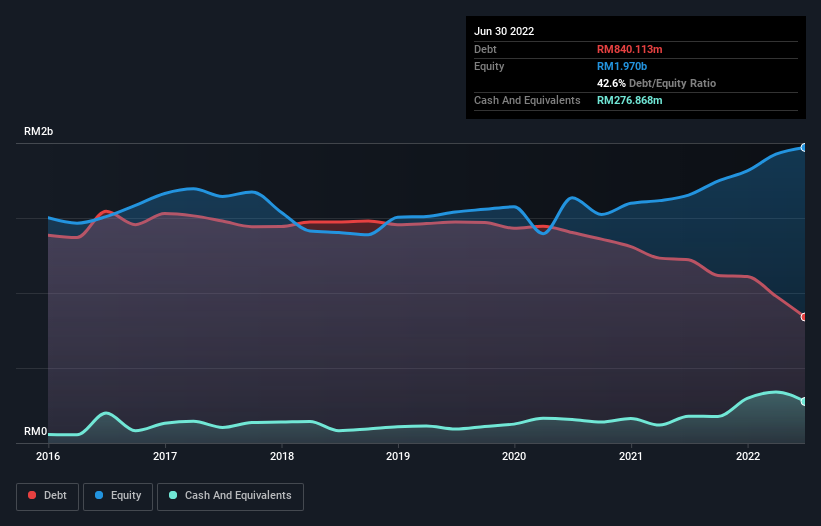
Task: Click the RM2b y-axis label
Action: pos(38,131)
